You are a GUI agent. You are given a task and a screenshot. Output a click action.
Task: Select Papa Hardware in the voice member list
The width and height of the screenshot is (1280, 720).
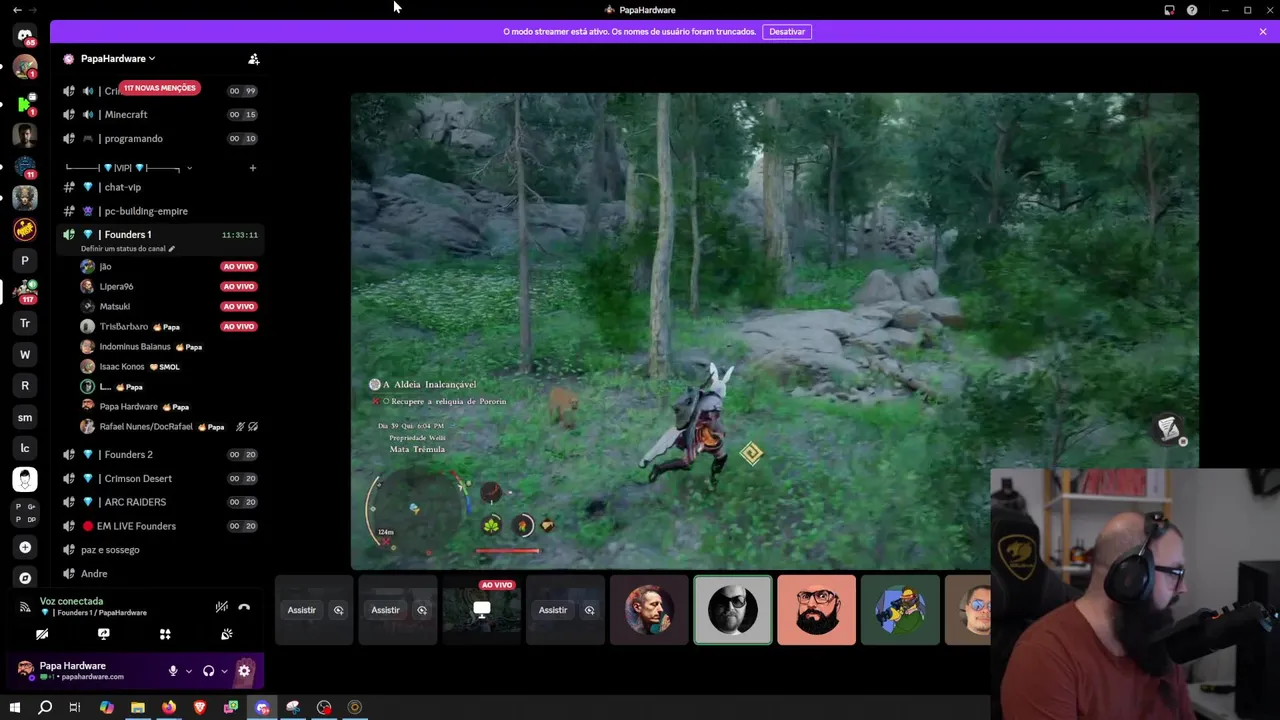pyautogui.click(x=168, y=407)
